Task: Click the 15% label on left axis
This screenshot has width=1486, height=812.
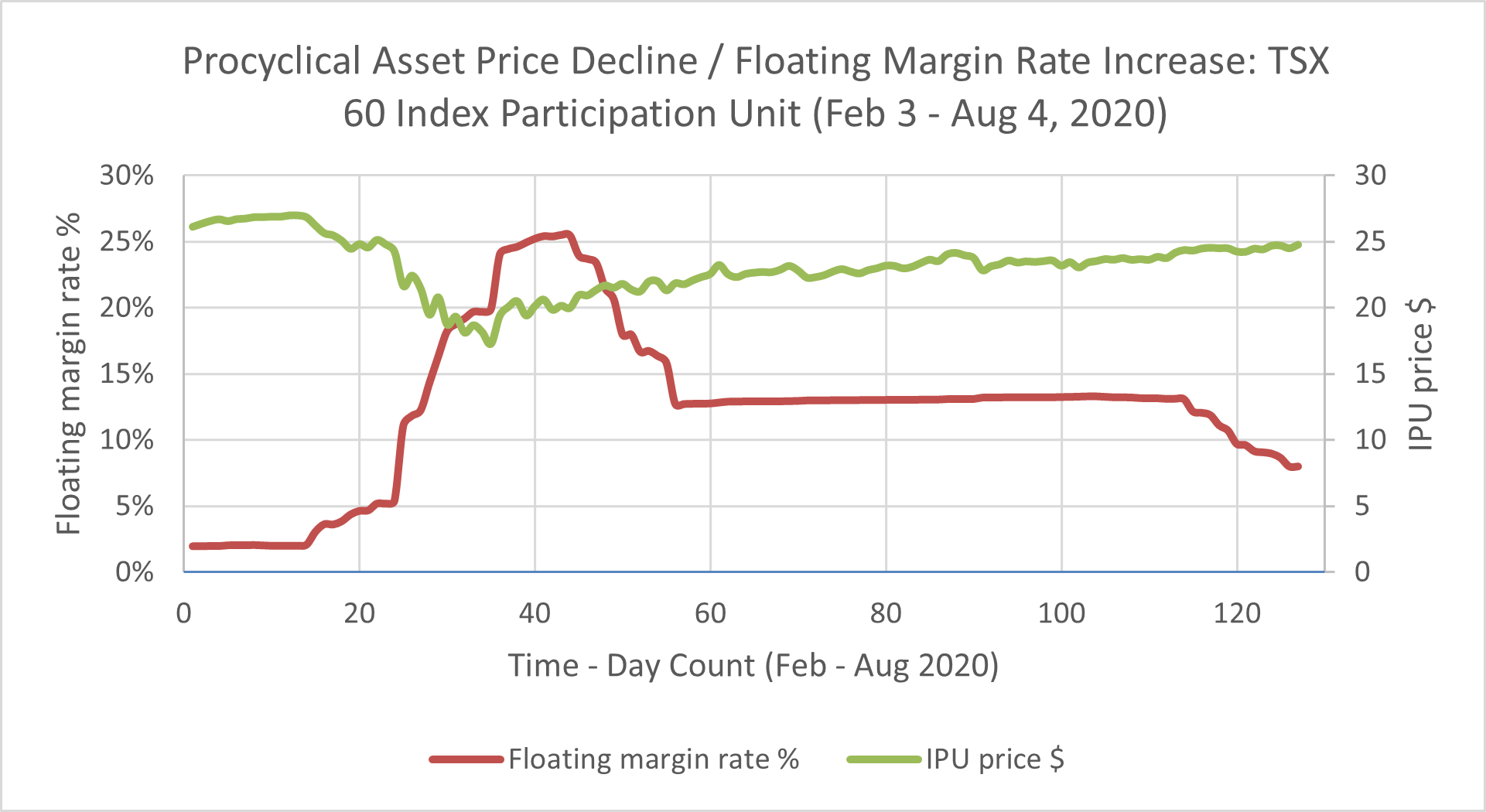Action: 127,374
